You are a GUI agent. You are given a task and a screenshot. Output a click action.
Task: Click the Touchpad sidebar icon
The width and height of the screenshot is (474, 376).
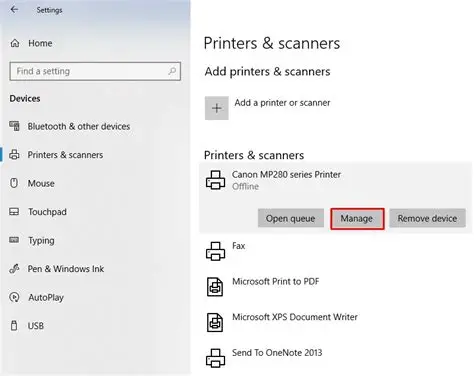click(14, 212)
